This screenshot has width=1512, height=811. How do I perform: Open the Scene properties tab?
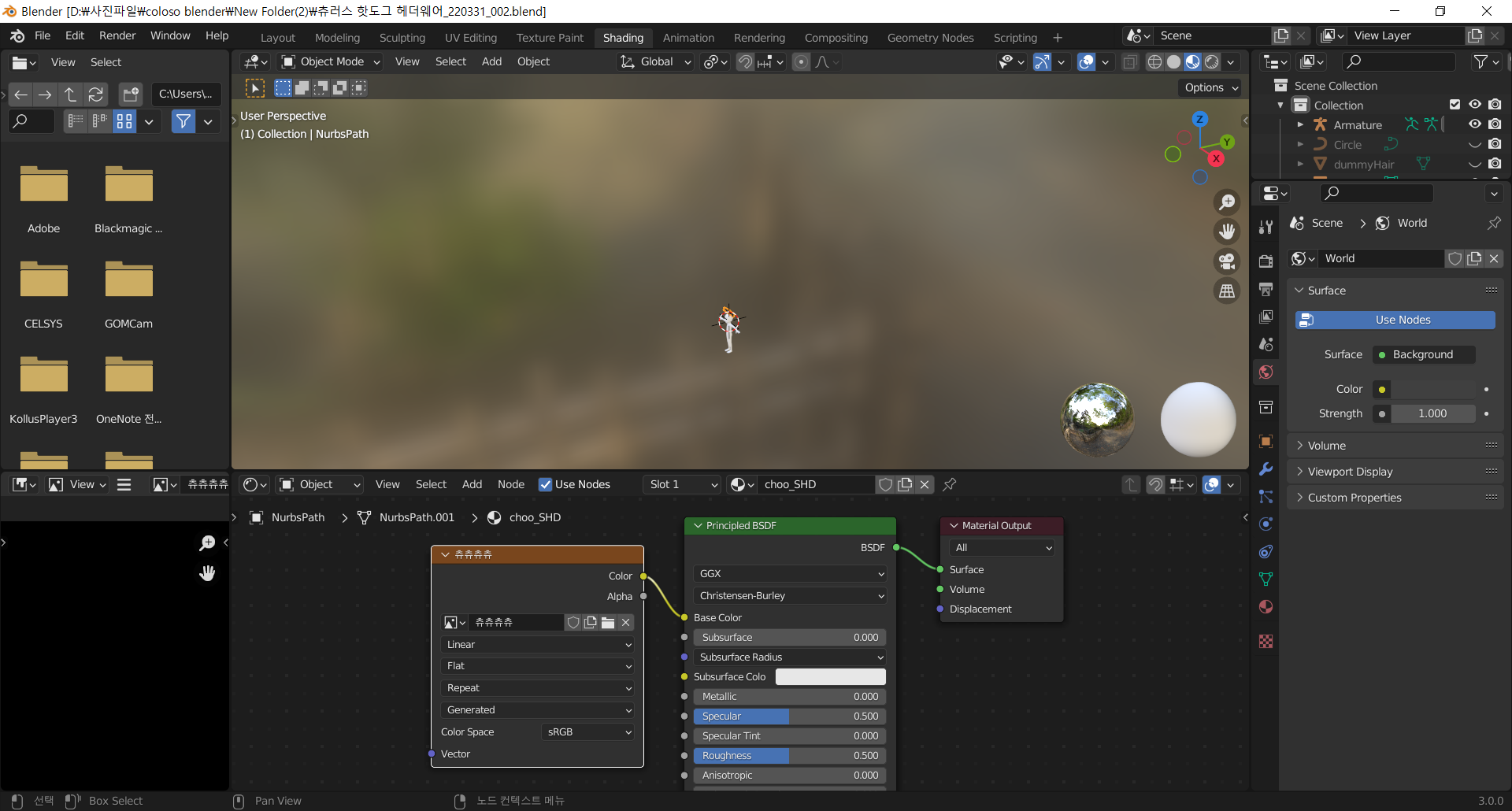pyautogui.click(x=1266, y=344)
